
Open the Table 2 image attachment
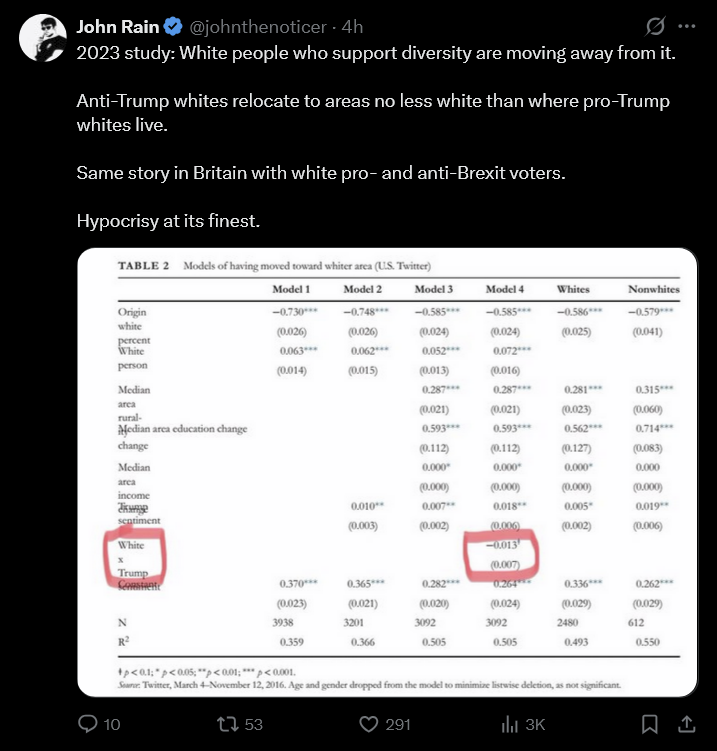click(387, 472)
